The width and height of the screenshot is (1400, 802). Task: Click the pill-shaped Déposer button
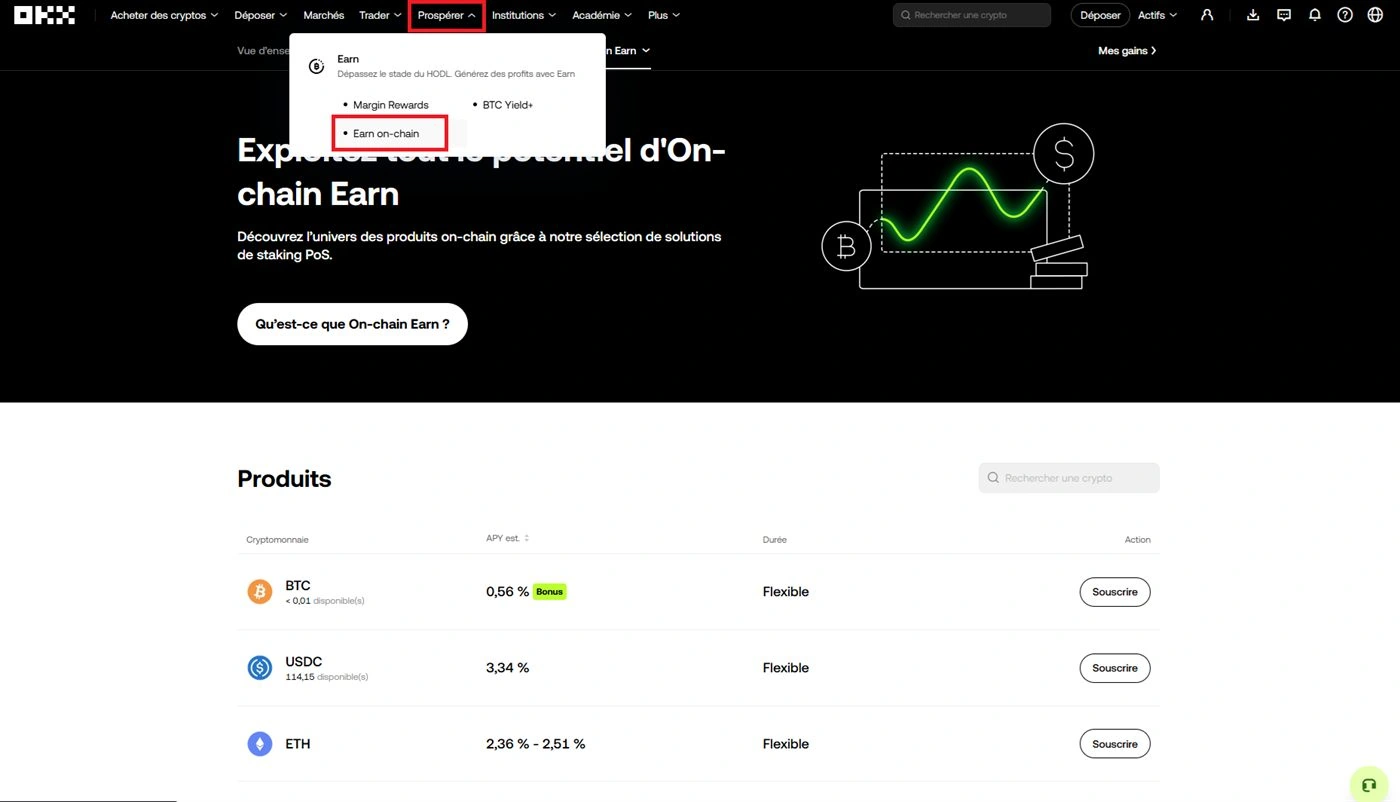[x=1100, y=15]
